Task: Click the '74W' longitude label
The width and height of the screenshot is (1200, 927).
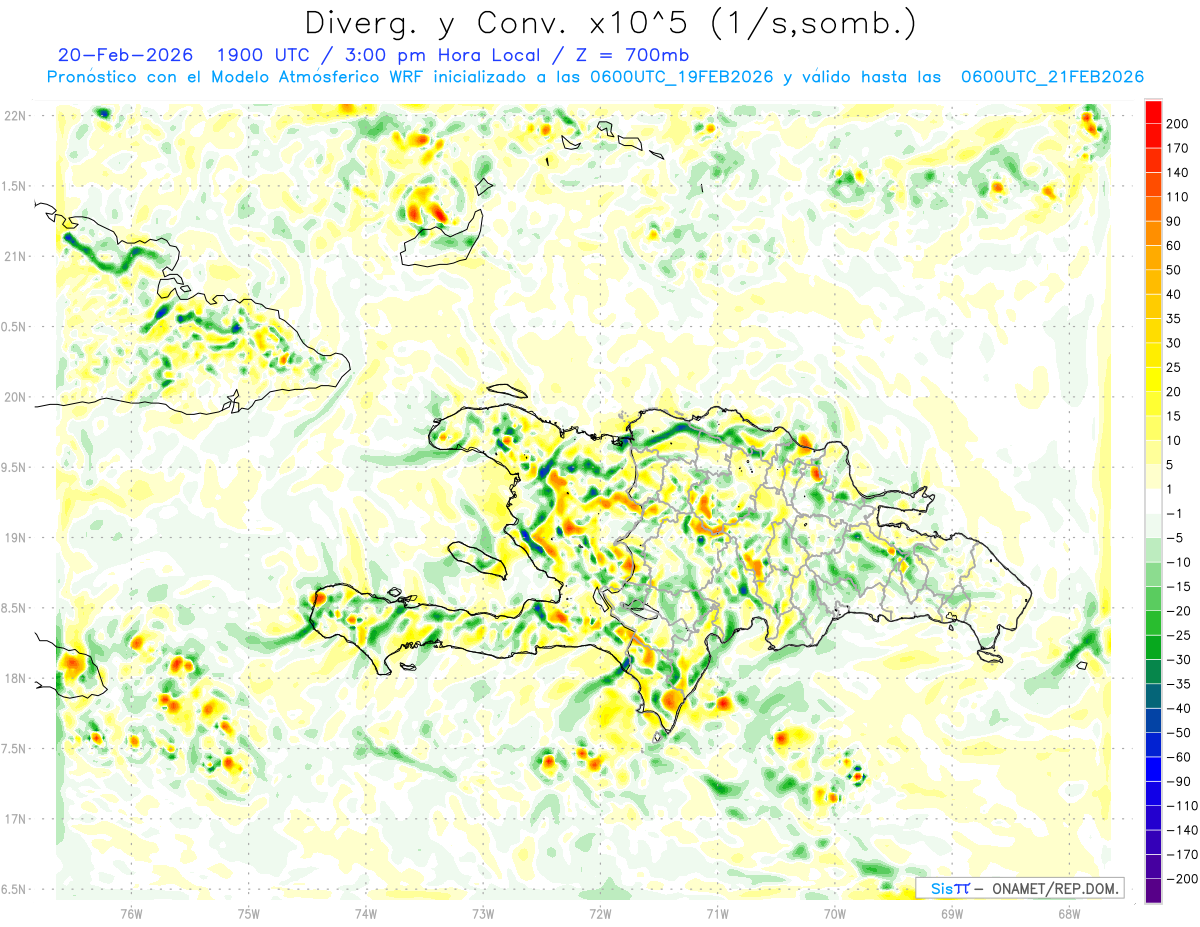Action: tap(365, 912)
